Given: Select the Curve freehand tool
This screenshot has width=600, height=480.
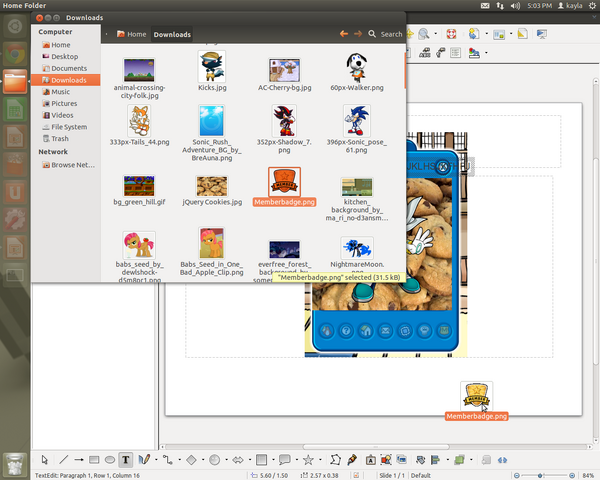Looking at the screenshot, I should [144, 460].
